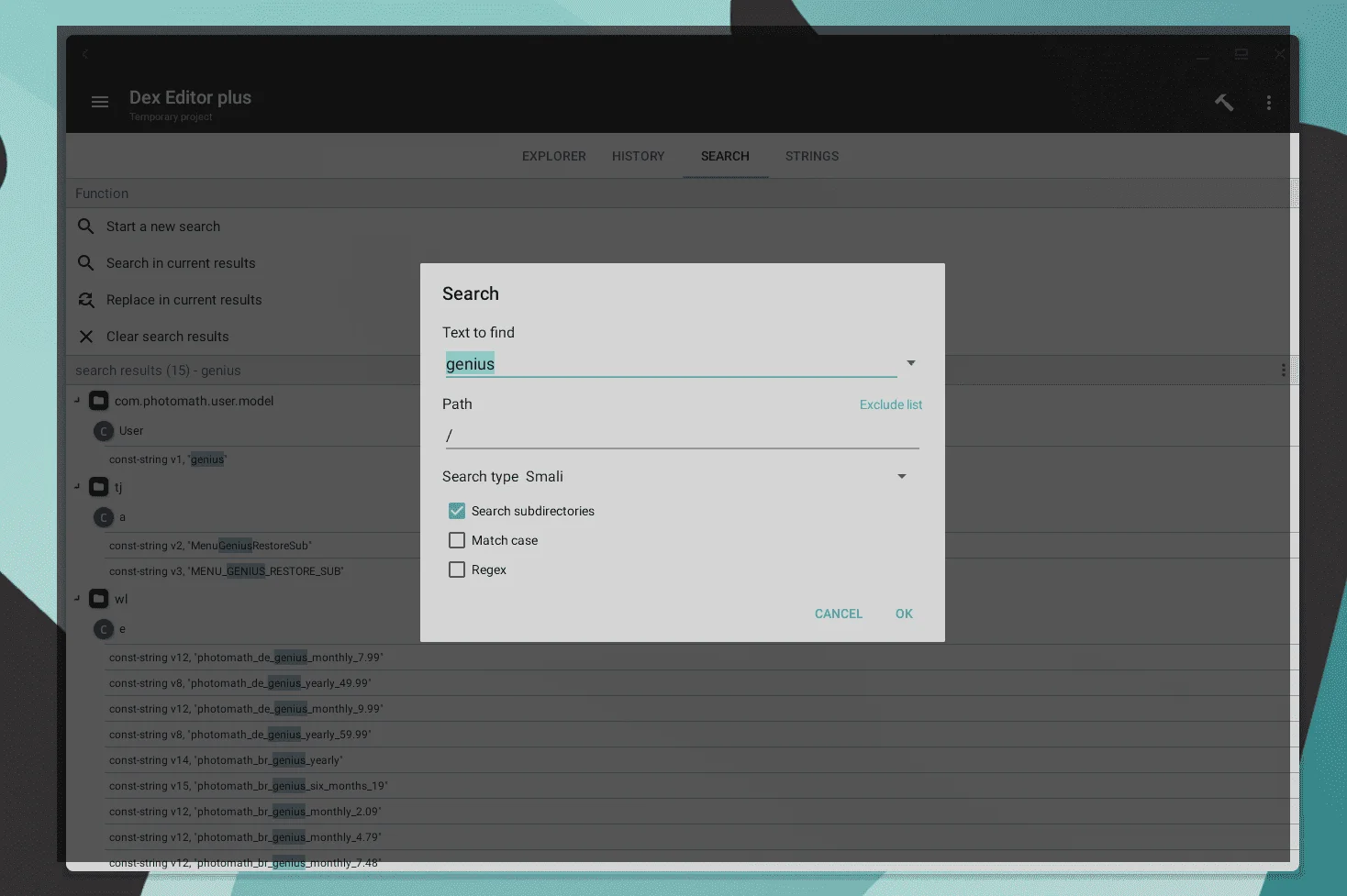Open Search type Smali dropdown
Image resolution: width=1347 pixels, height=896 pixels.
[902, 476]
